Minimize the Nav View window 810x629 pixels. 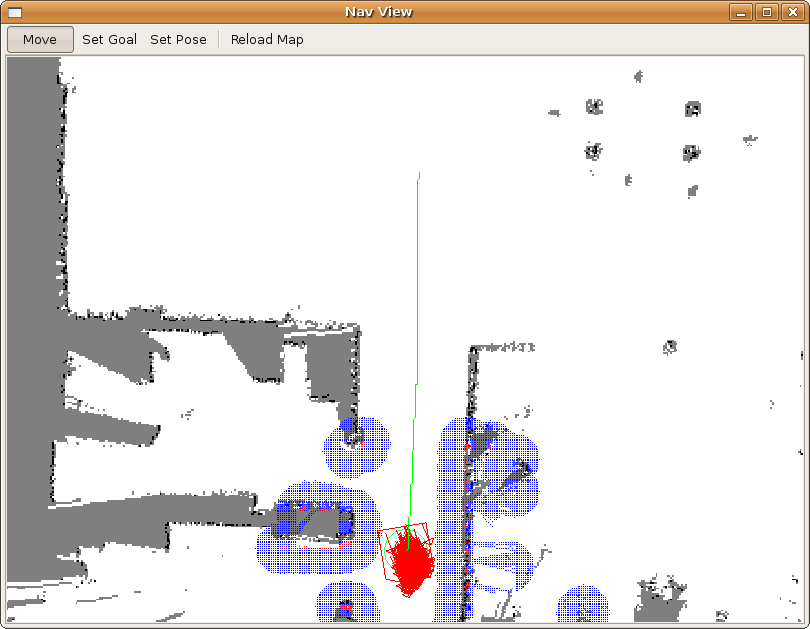(x=740, y=12)
